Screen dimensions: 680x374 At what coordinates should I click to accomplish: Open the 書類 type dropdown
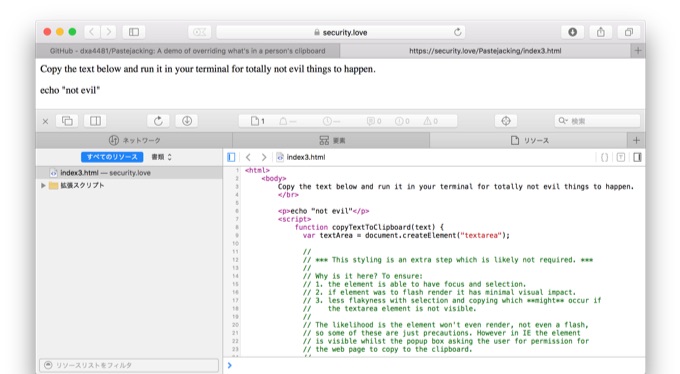[x=161, y=157]
